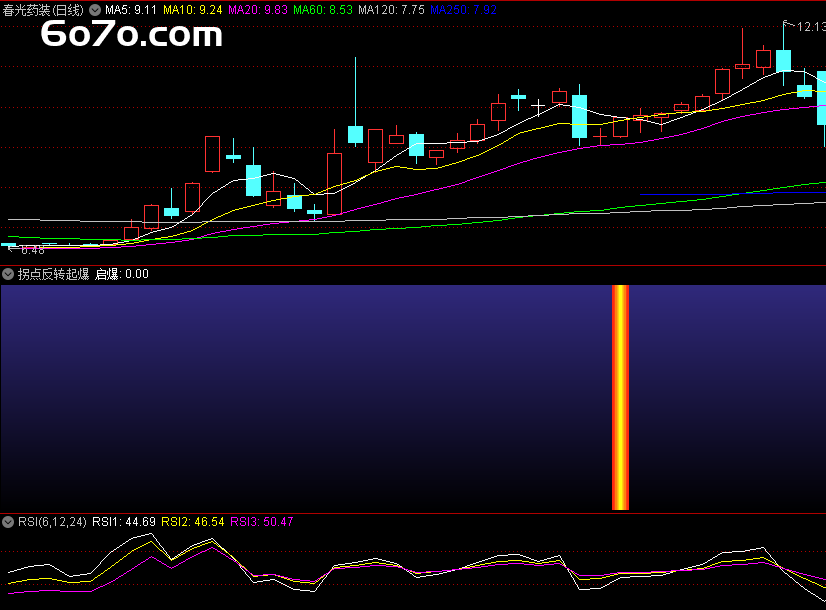826x610 pixels.
Task: Click the orange-red signal bar in indicator panel
Action: click(x=621, y=398)
